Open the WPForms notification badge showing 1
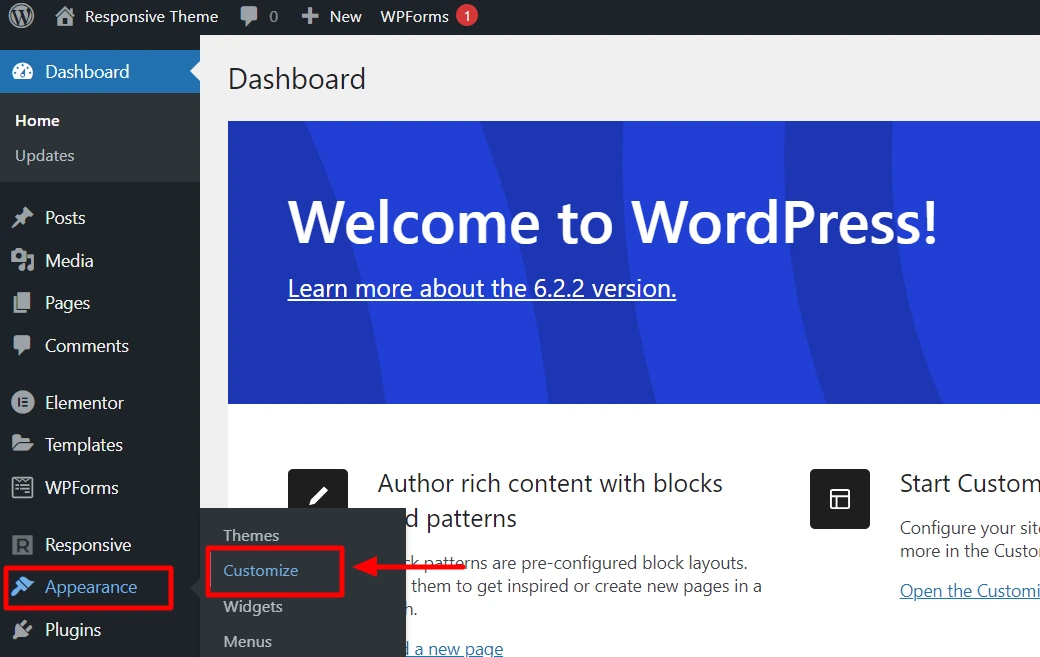The height and width of the screenshot is (657, 1040). [x=467, y=16]
